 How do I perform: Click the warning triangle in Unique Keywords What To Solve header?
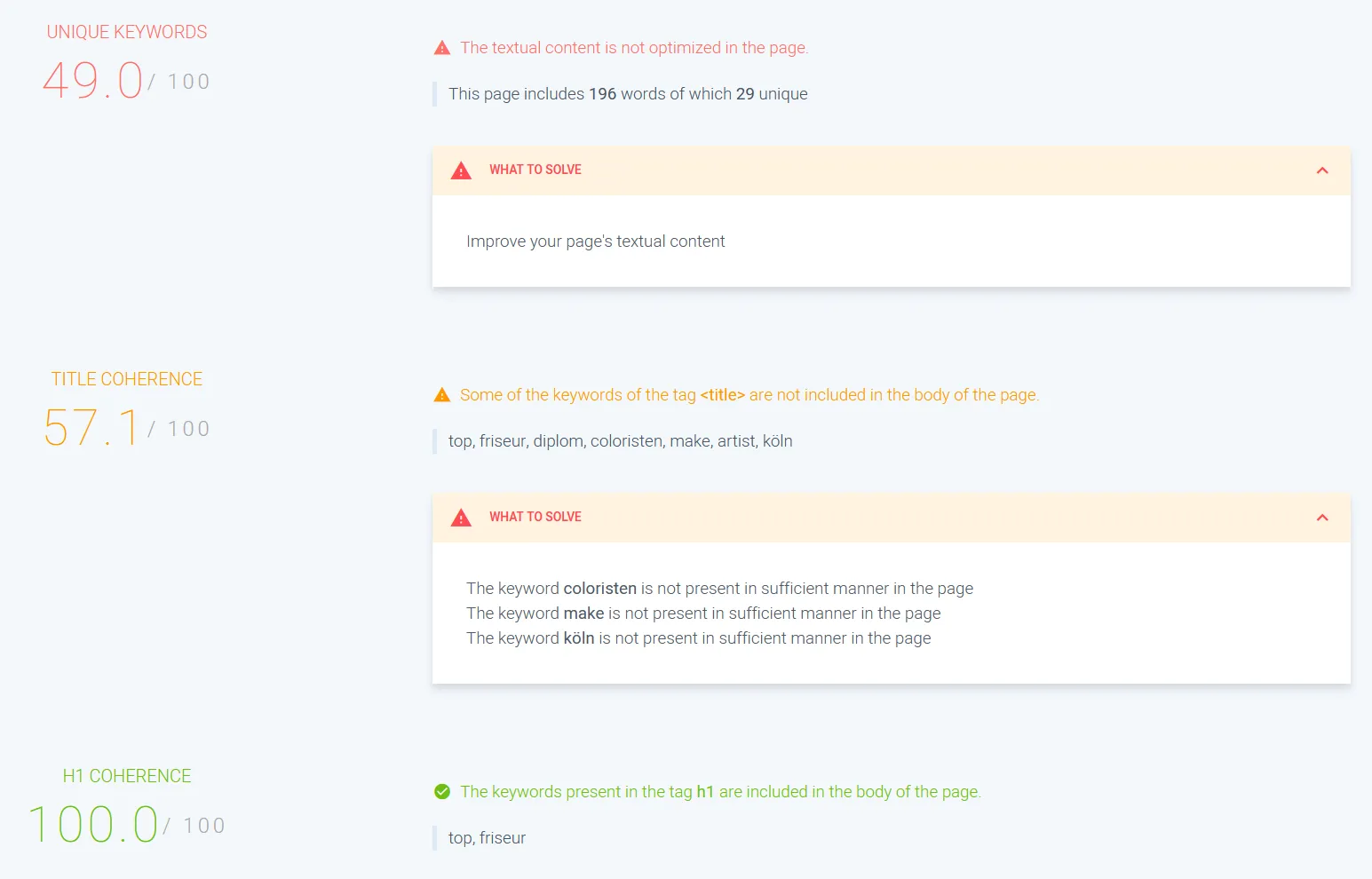click(x=461, y=170)
